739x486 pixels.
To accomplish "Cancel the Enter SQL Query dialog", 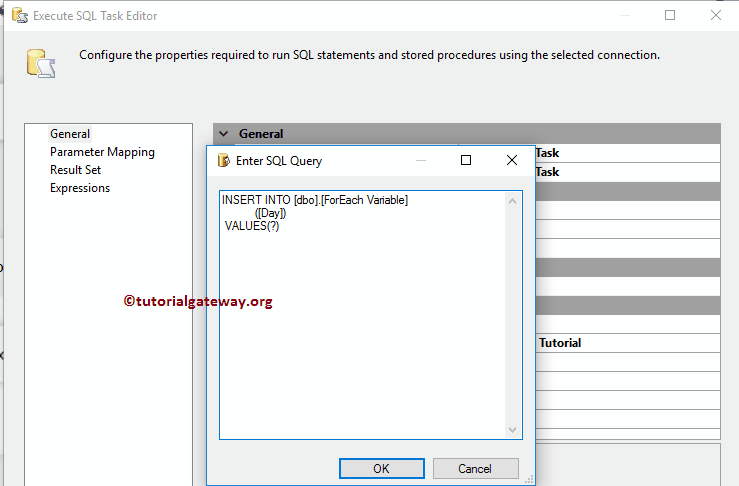I will point(475,469).
